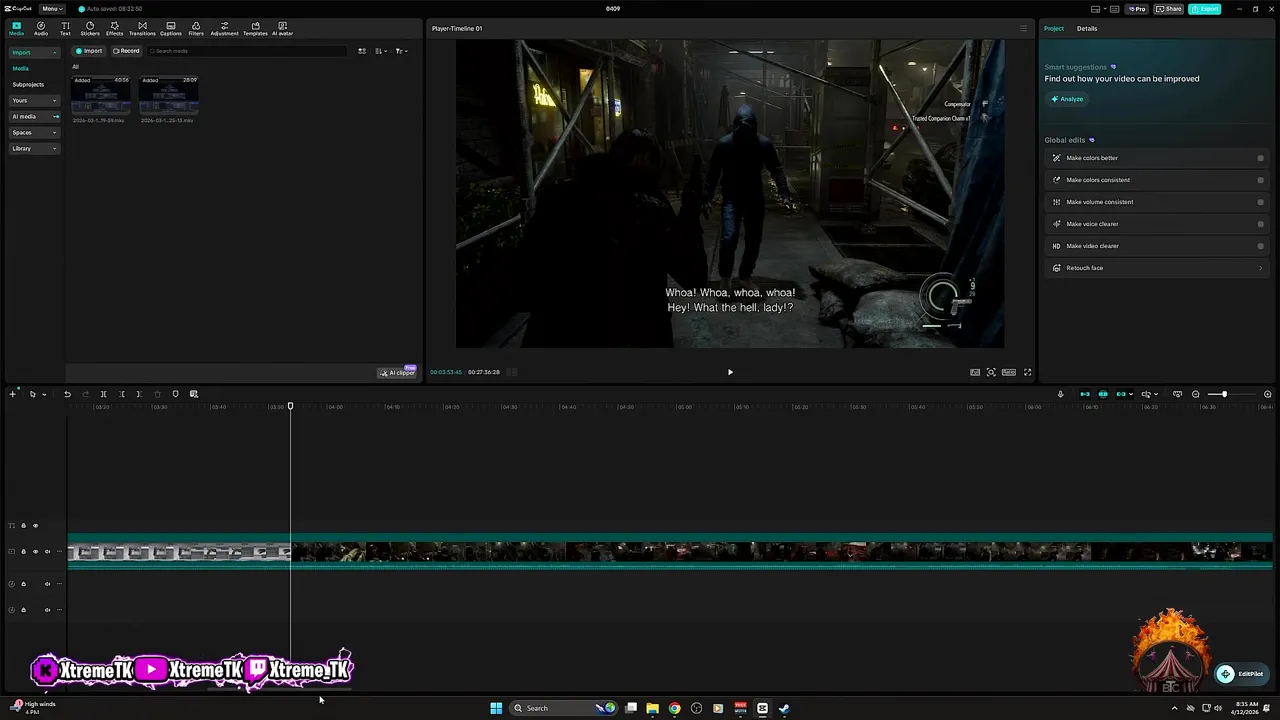Click the group view icon in media panel
This screenshot has width=1280, height=720.
(x=362, y=51)
